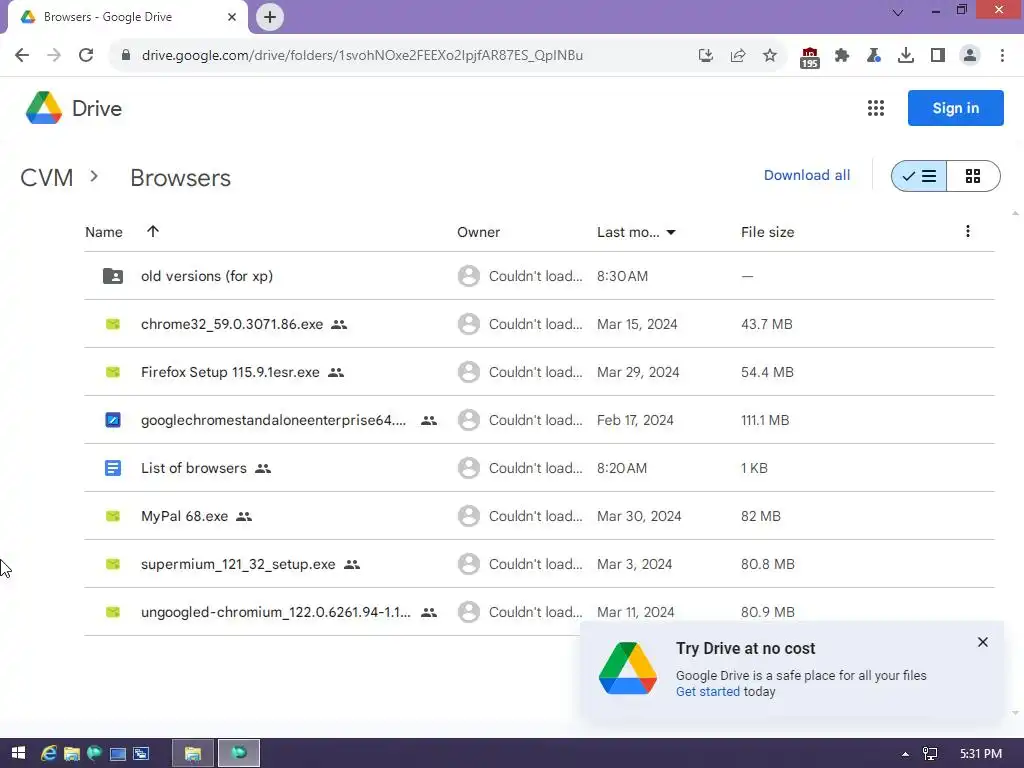The height and width of the screenshot is (768, 1024).
Task: Click the browser forward arrow
Action: click(54, 56)
